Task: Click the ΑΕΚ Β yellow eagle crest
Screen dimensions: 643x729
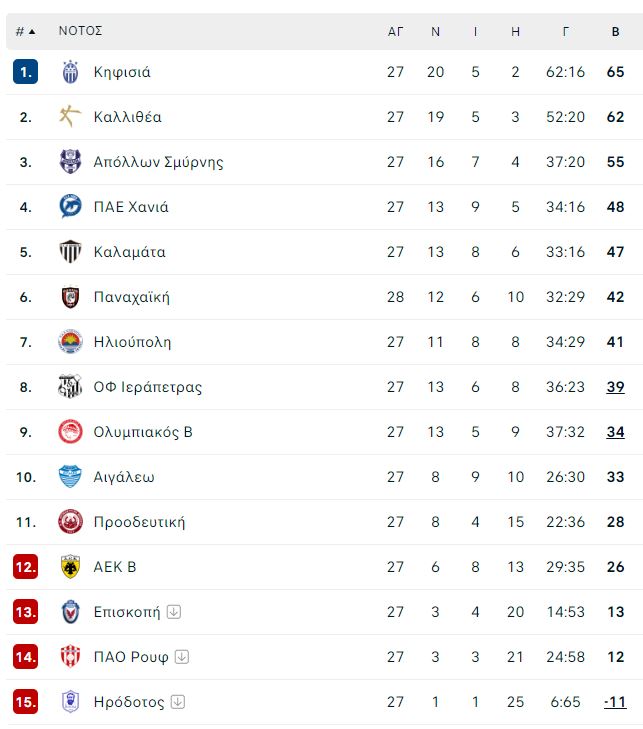Action: 70,567
